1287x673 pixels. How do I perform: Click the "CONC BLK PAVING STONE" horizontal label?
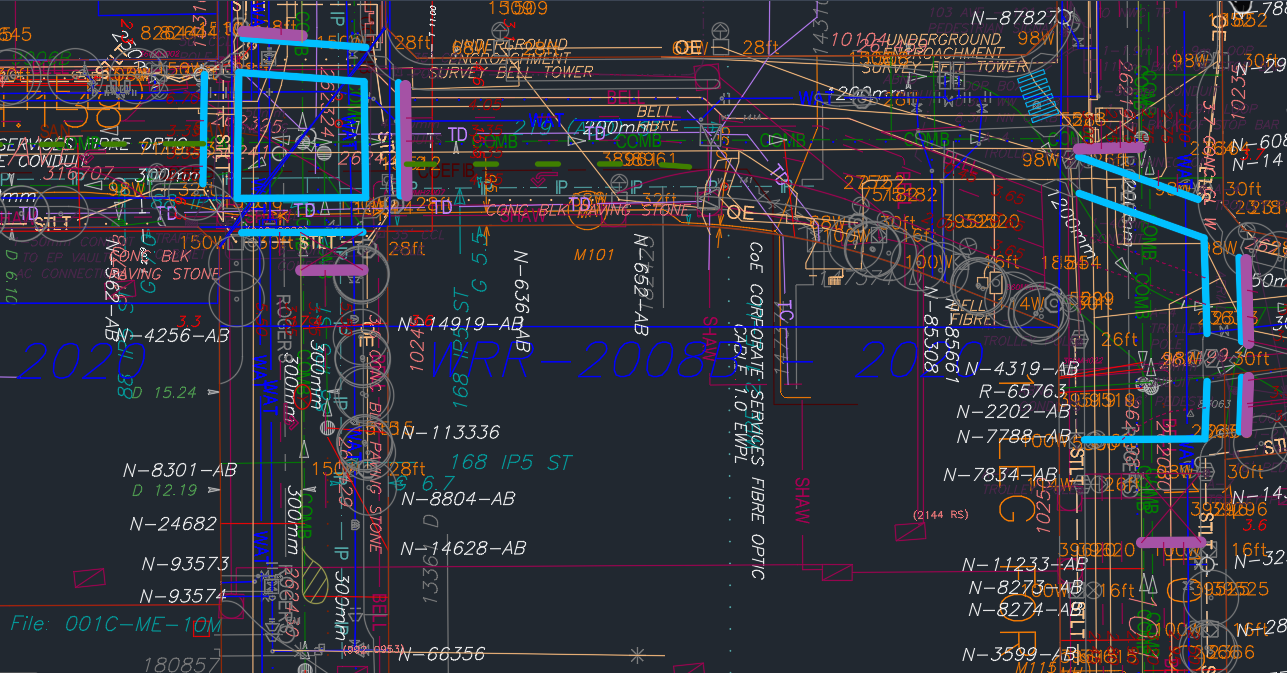[x=587, y=211]
